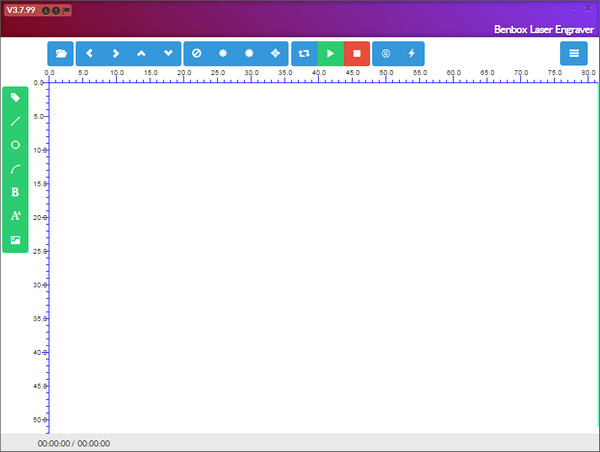The width and height of the screenshot is (600, 452).
Task: Move laser down with down chevron
Action: click(x=168, y=53)
